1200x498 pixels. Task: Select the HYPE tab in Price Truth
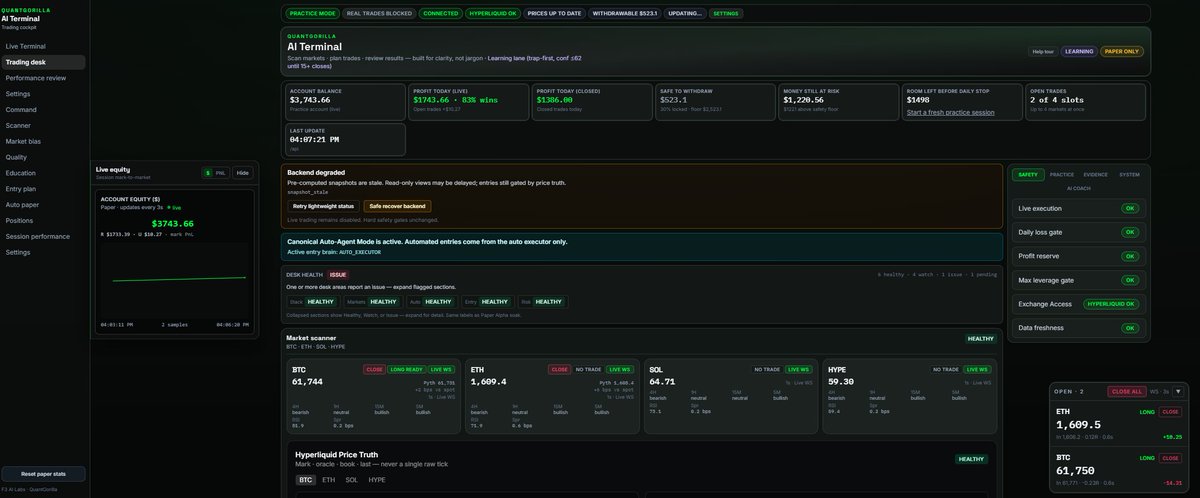coord(377,480)
